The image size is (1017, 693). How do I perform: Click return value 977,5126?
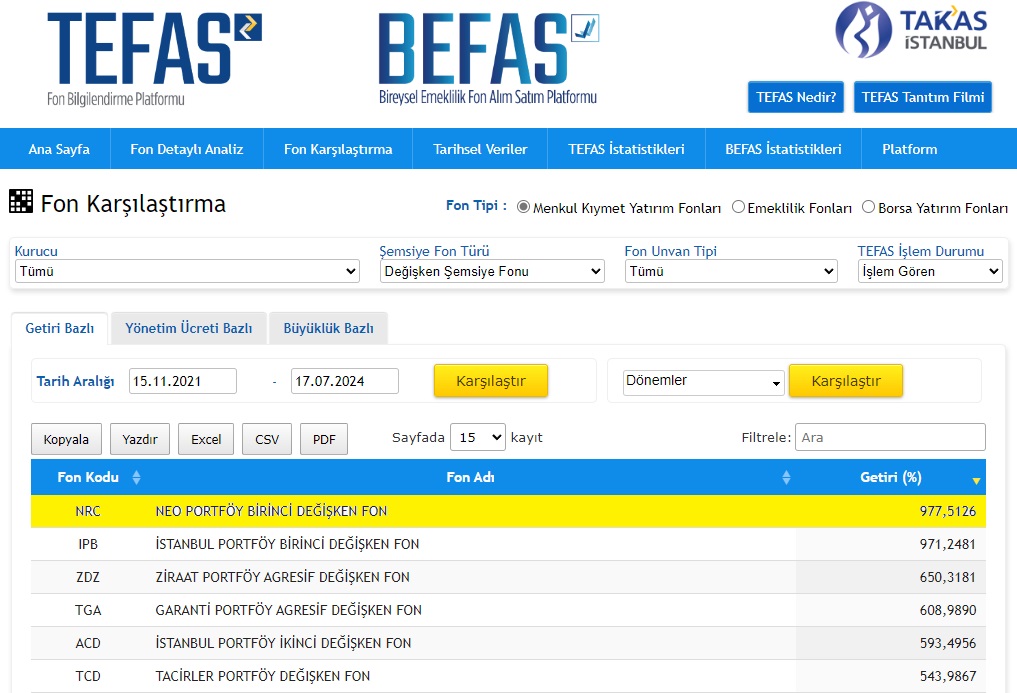[x=948, y=511]
